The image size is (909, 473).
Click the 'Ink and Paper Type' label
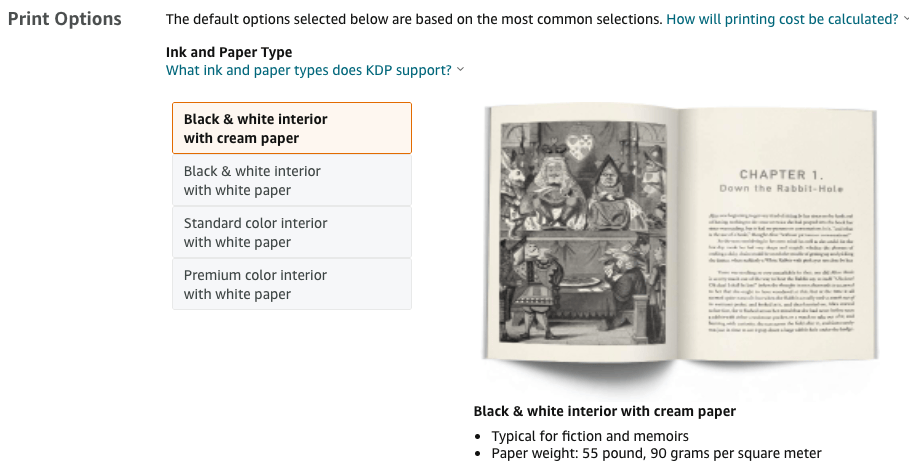tap(229, 52)
